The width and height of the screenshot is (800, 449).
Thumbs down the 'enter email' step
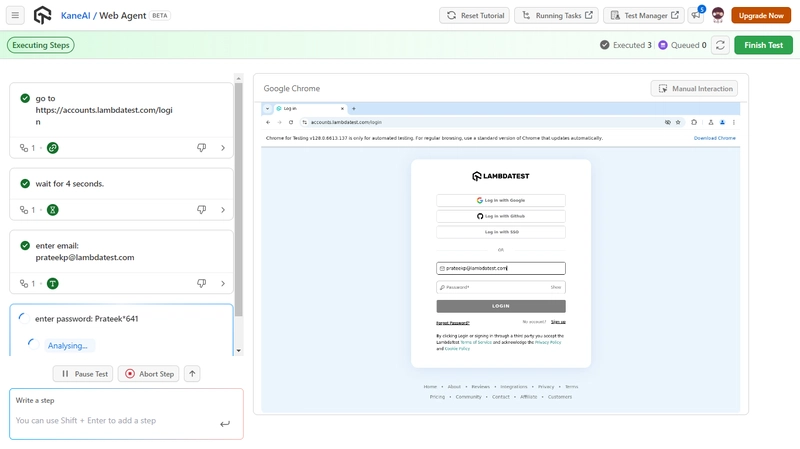pyautogui.click(x=202, y=283)
